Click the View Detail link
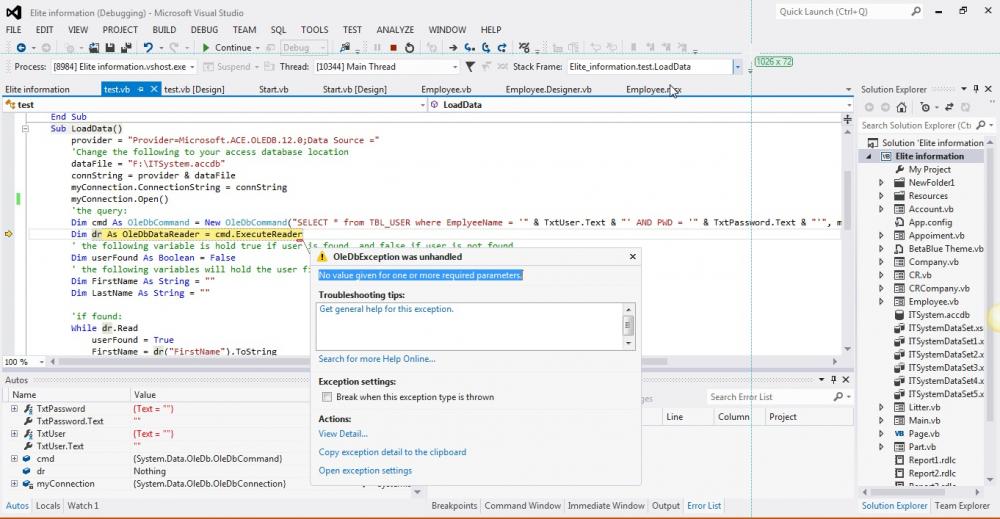Image resolution: width=1000 pixels, height=519 pixels. point(343,434)
